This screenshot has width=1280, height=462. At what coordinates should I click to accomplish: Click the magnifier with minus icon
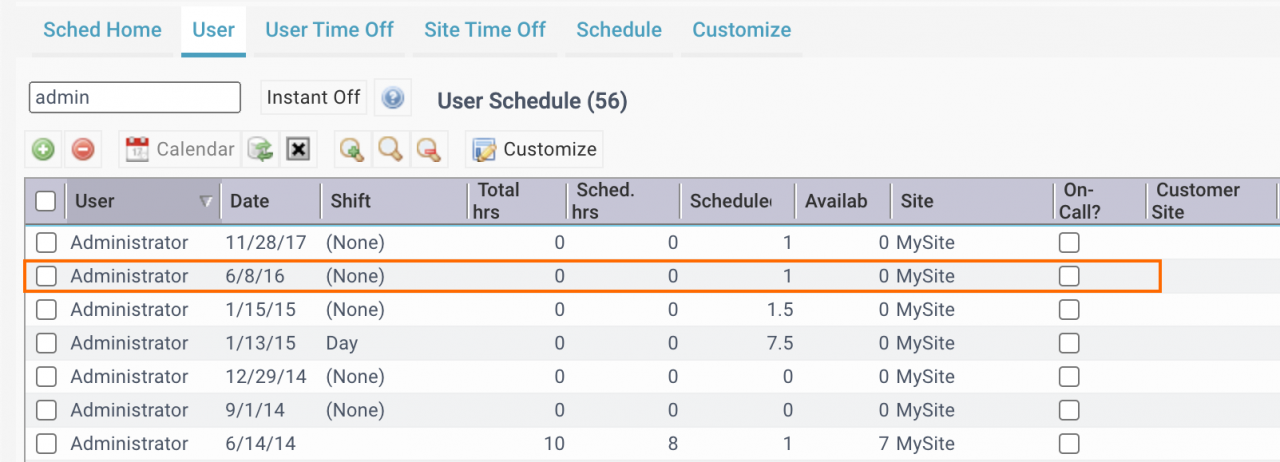pos(429,149)
